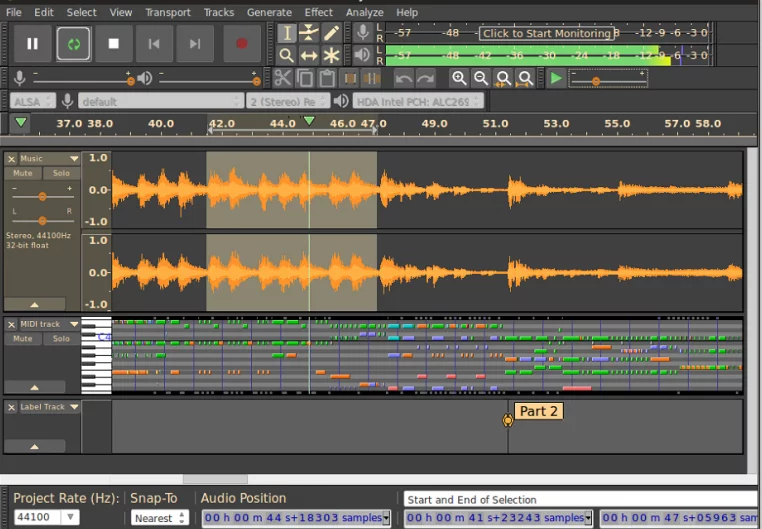Skip to start of the project
The height and width of the screenshot is (529, 762).
pyautogui.click(x=154, y=44)
